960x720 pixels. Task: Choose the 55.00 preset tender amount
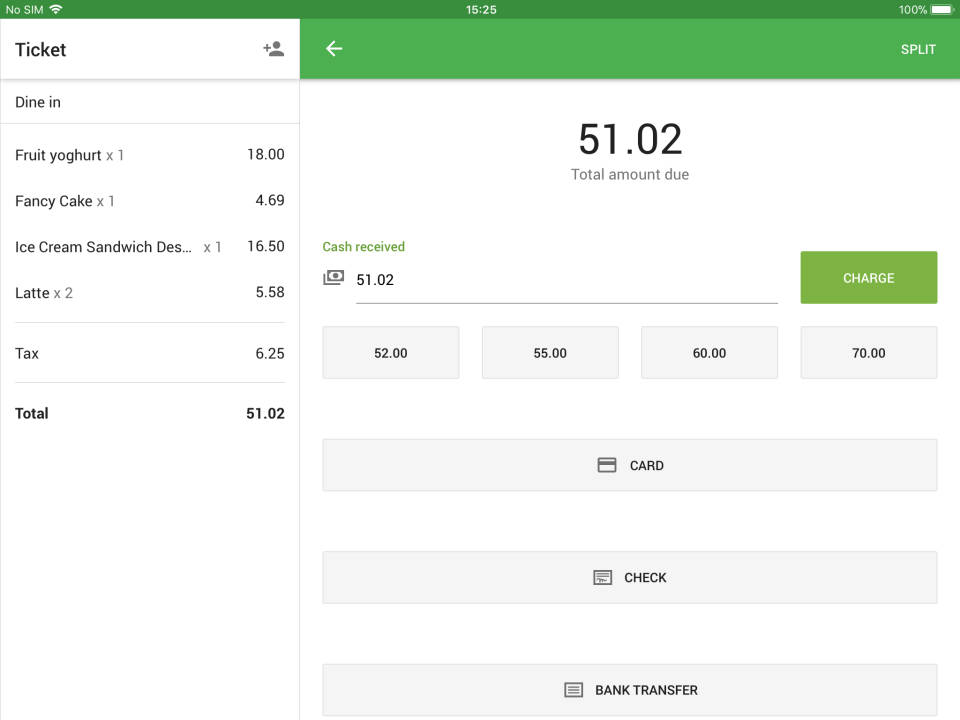(550, 352)
